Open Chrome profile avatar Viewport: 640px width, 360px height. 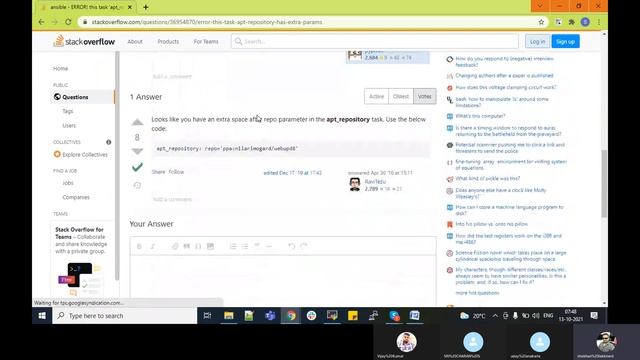585,22
